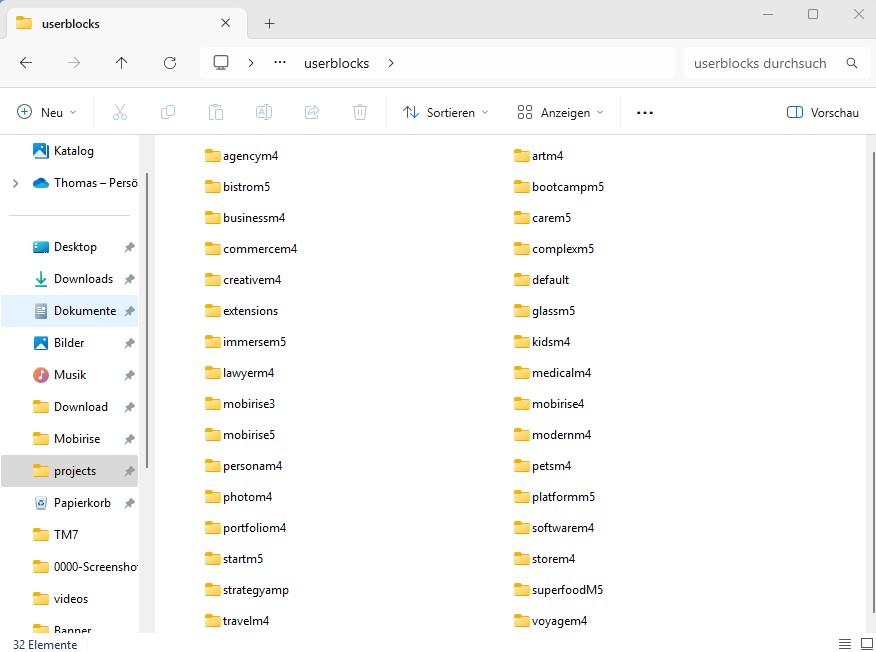The image size is (876, 652).
Task: Open the Sortieren dropdown
Action: [446, 113]
